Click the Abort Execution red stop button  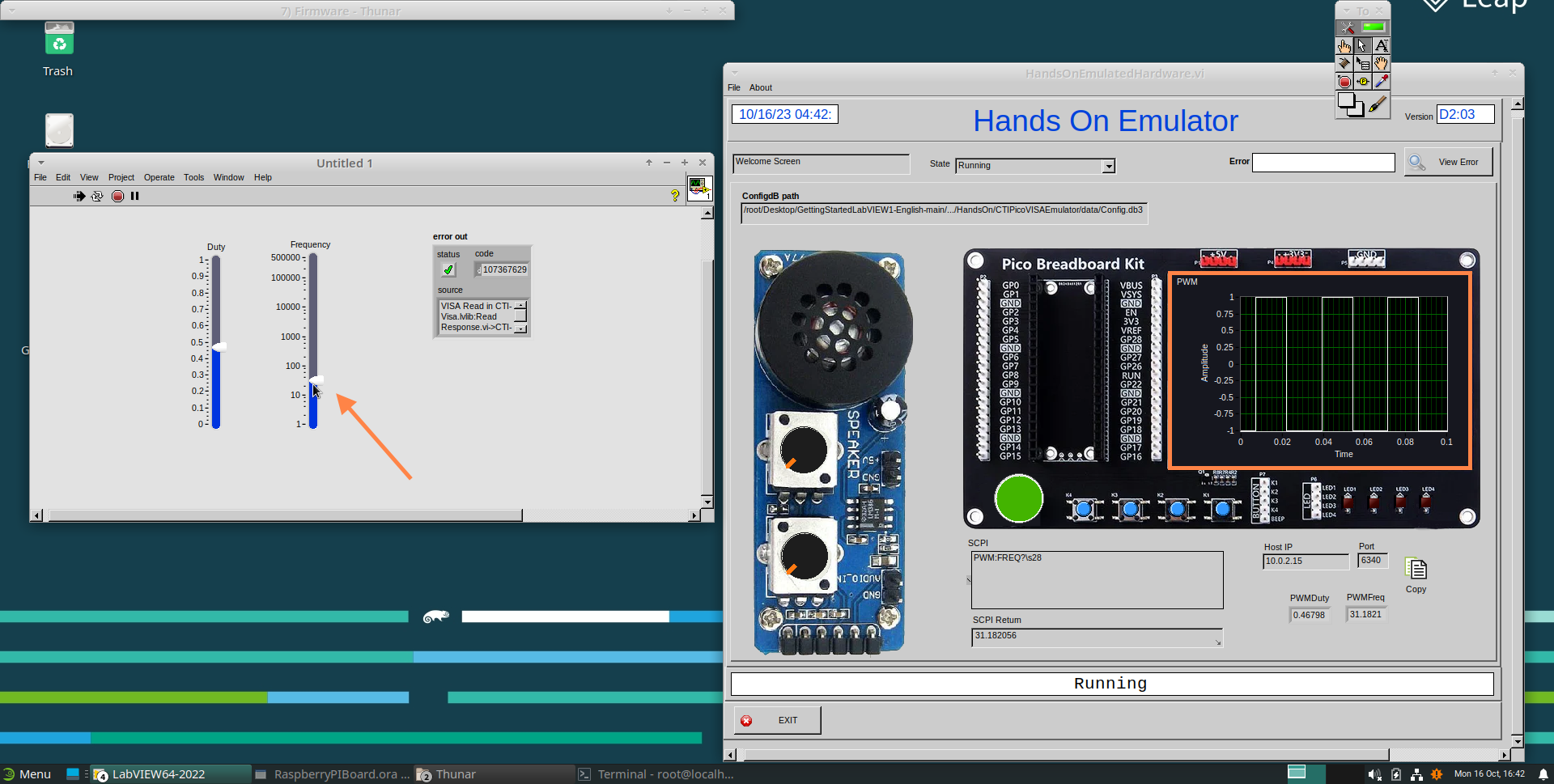tap(117, 196)
